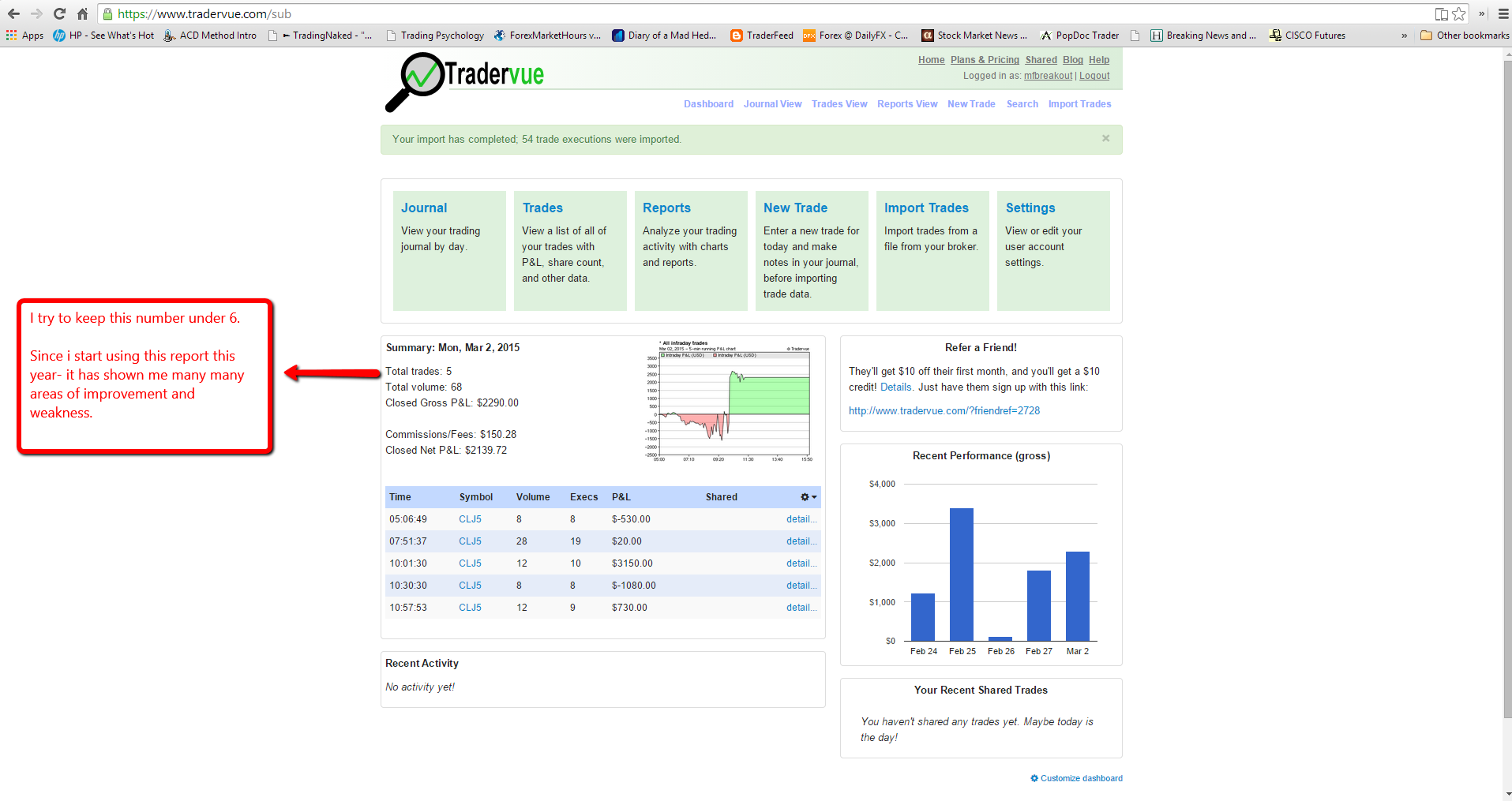This screenshot has width=1512, height=801.
Task: Open the New Trade dashboard tile
Action: (x=812, y=251)
